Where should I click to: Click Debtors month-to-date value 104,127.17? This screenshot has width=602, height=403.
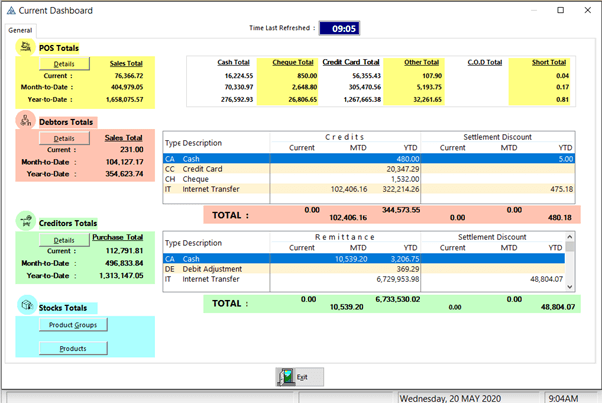(x=124, y=162)
